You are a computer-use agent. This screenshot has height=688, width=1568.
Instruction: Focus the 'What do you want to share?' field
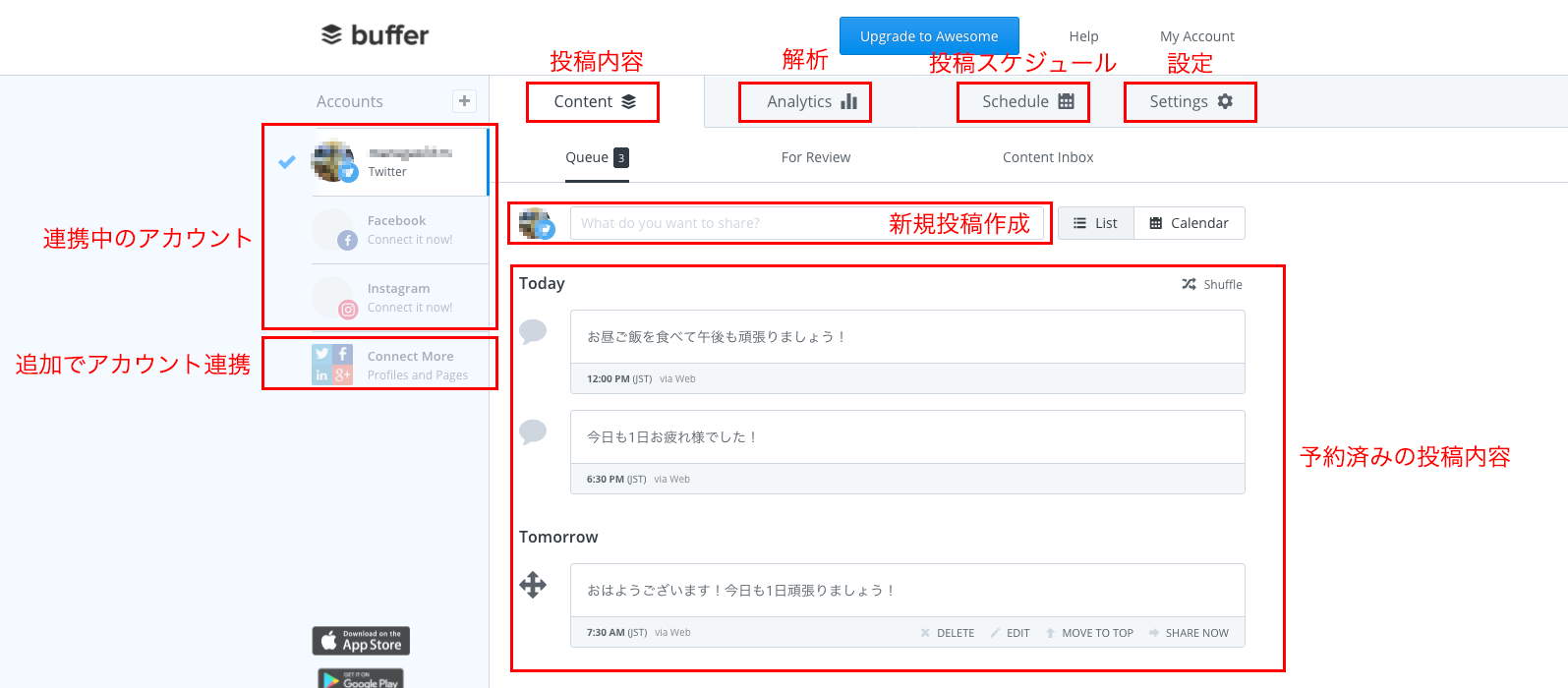pos(807,223)
